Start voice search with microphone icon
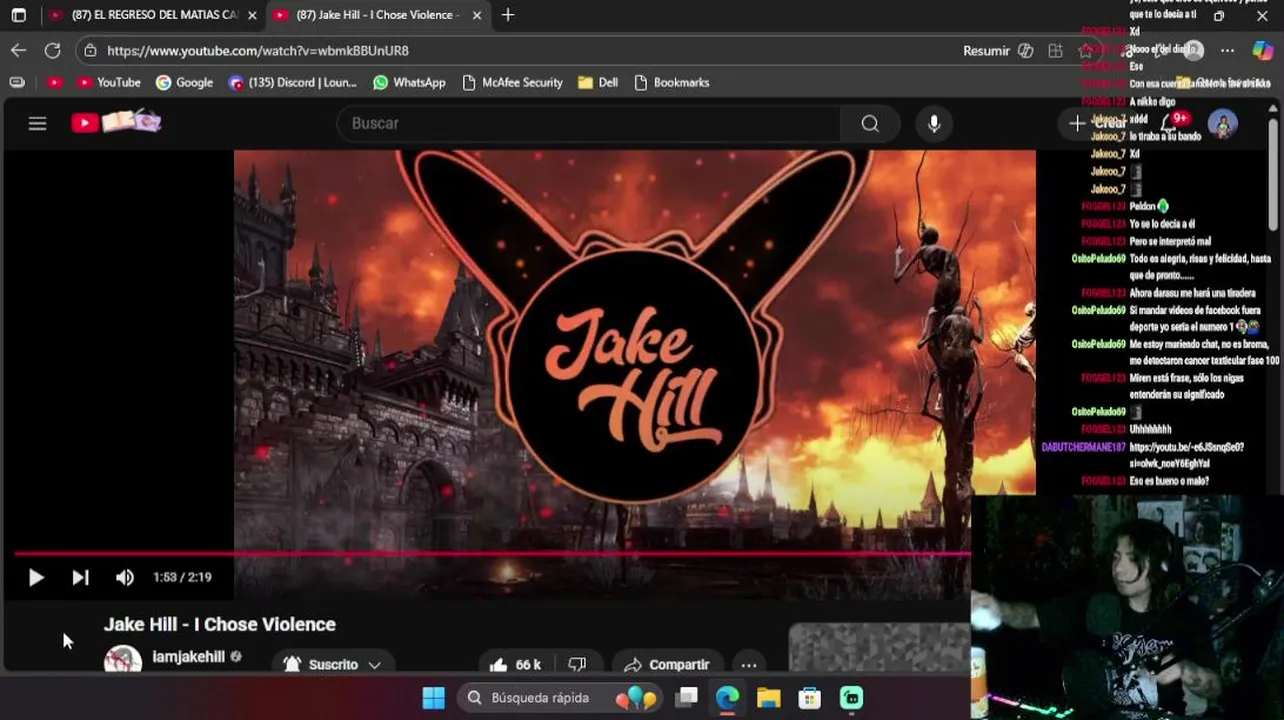Screen dimensions: 1284x720 (x=934, y=123)
